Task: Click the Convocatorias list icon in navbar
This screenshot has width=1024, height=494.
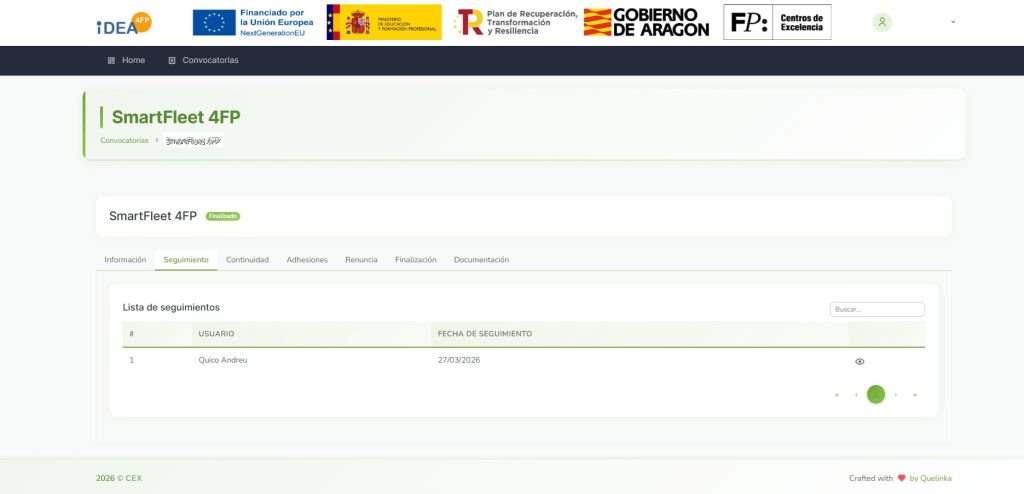Action: [x=172, y=60]
